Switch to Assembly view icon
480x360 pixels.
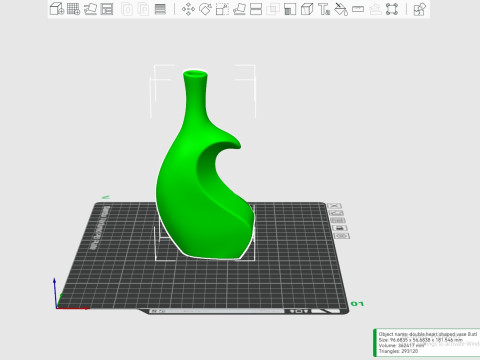point(420,9)
